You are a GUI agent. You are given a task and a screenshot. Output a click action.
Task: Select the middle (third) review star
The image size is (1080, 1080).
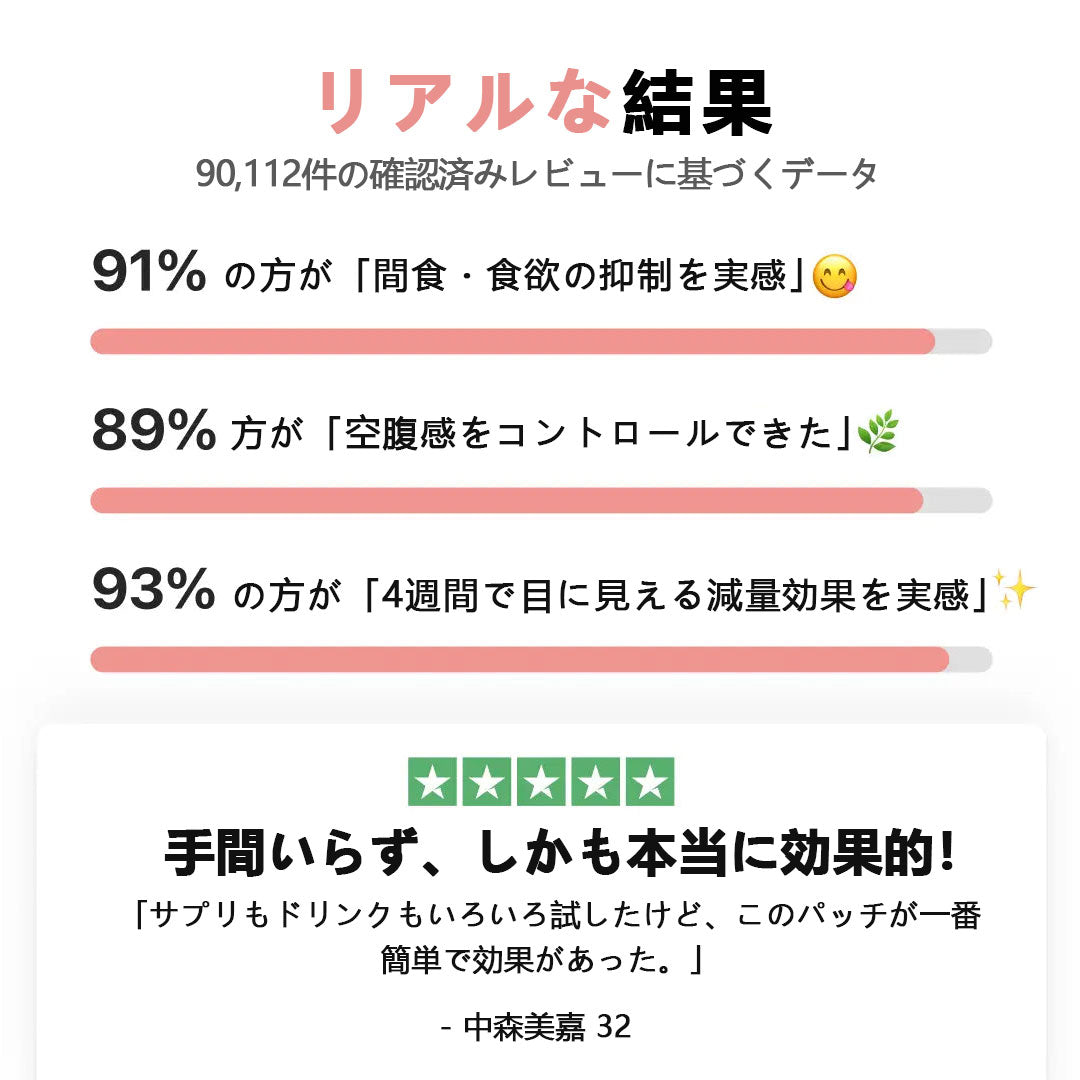(x=541, y=782)
